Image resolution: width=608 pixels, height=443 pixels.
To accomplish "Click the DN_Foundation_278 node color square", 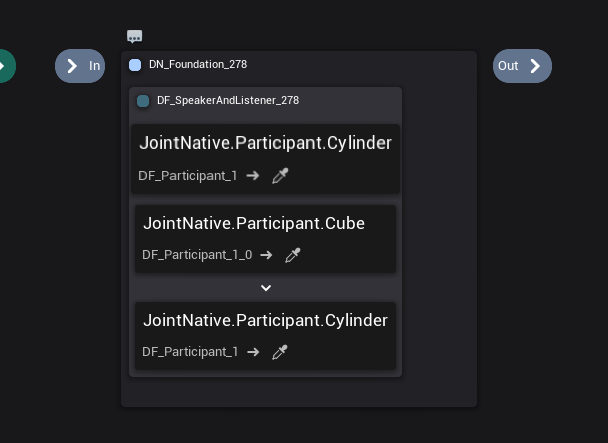I will tap(135, 65).
